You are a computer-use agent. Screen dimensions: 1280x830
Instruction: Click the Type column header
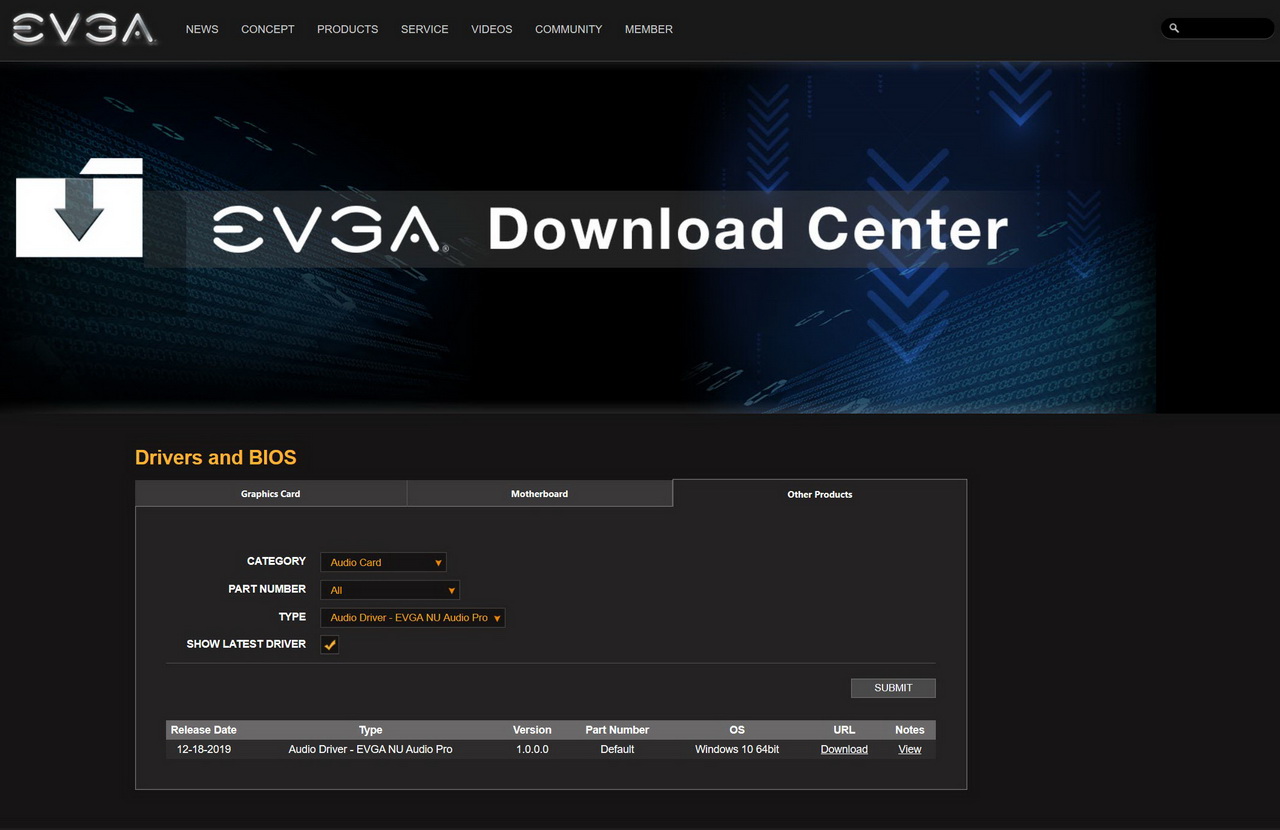[x=371, y=730]
